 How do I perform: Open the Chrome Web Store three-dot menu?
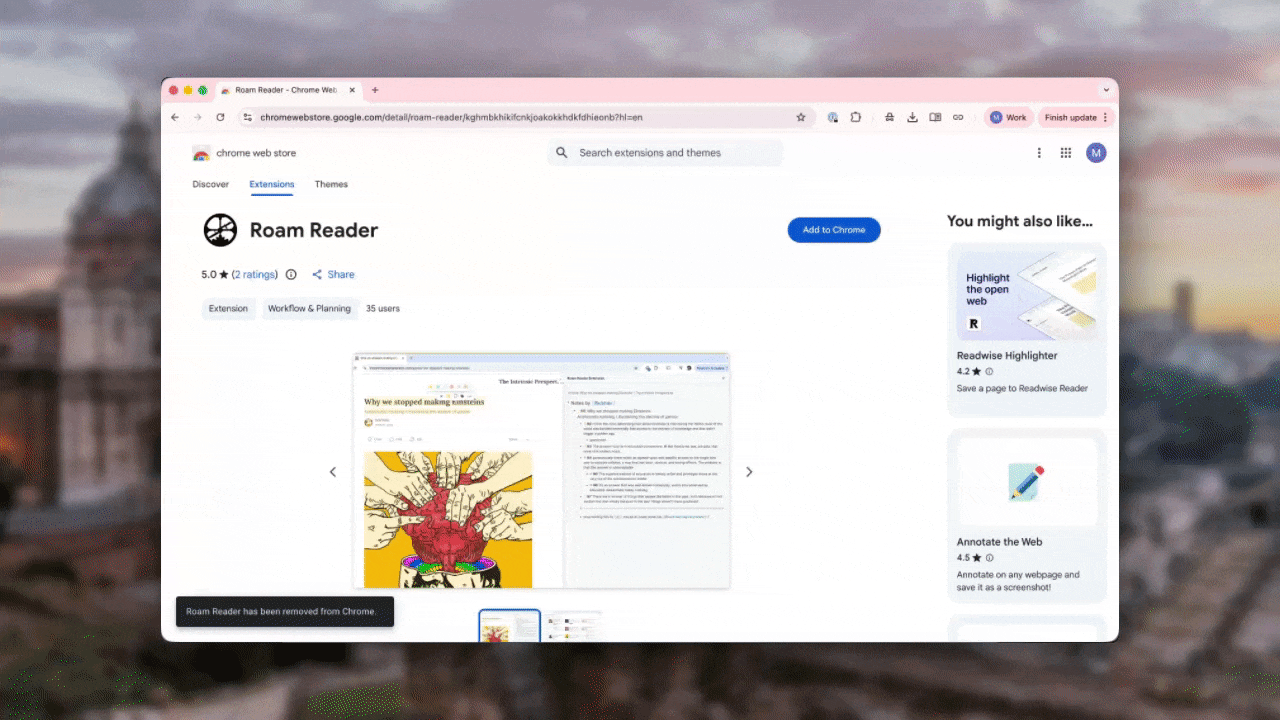(x=1039, y=153)
